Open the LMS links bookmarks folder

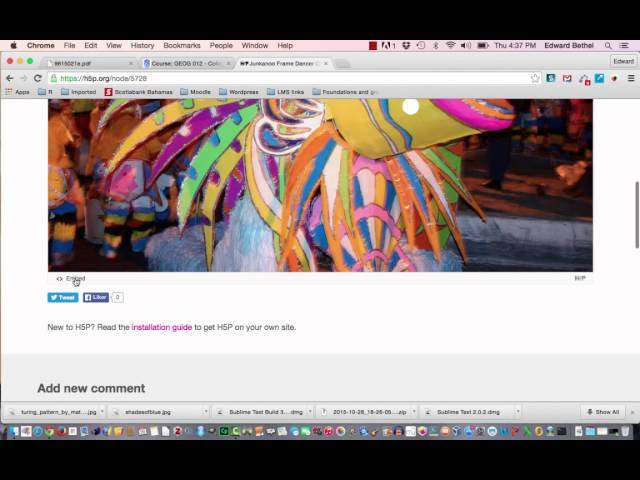285,92
